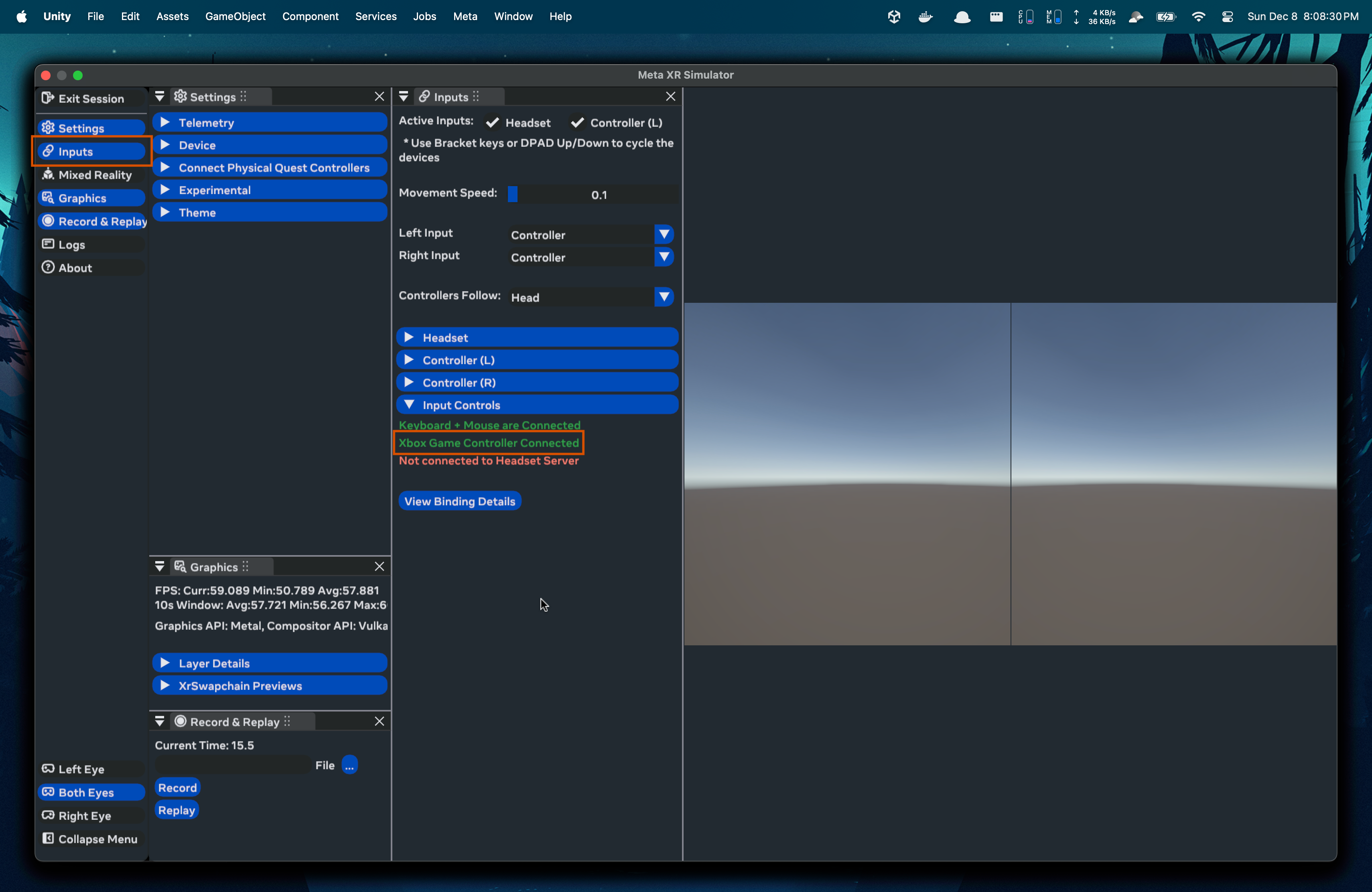1372x892 pixels.
Task: Open the Logs panel icon
Action: tap(48, 244)
